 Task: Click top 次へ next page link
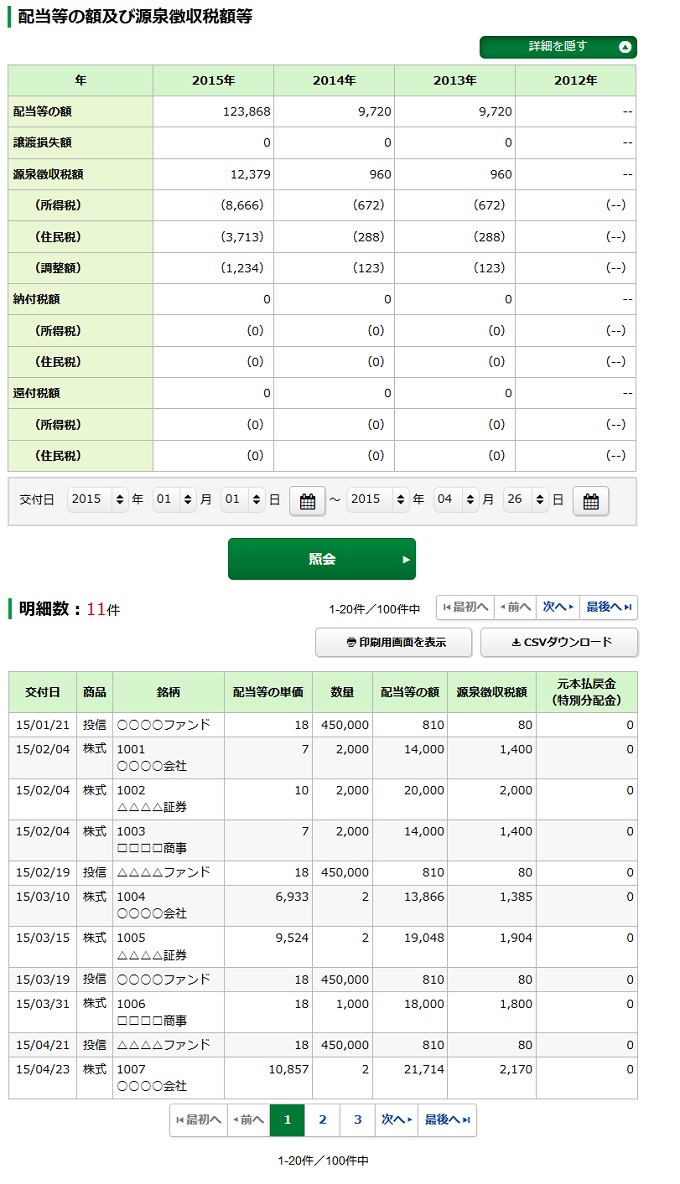point(558,607)
